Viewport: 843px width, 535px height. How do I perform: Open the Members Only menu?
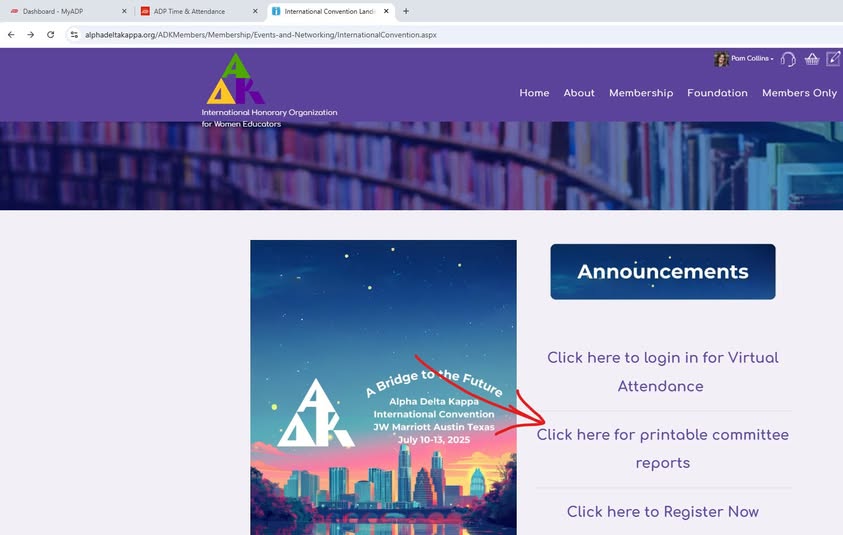[x=799, y=93]
